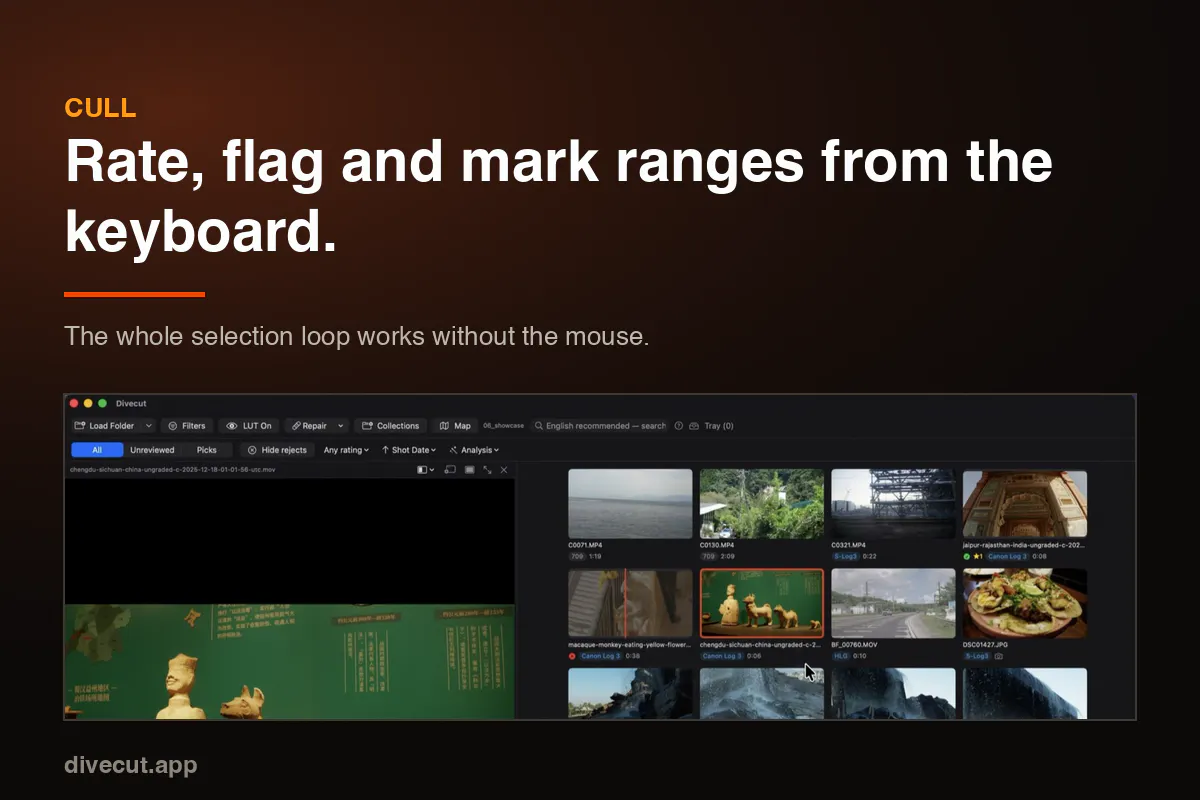This screenshot has height=800, width=1200.
Task: Open the Shot Date sort dropdown
Action: click(408, 450)
